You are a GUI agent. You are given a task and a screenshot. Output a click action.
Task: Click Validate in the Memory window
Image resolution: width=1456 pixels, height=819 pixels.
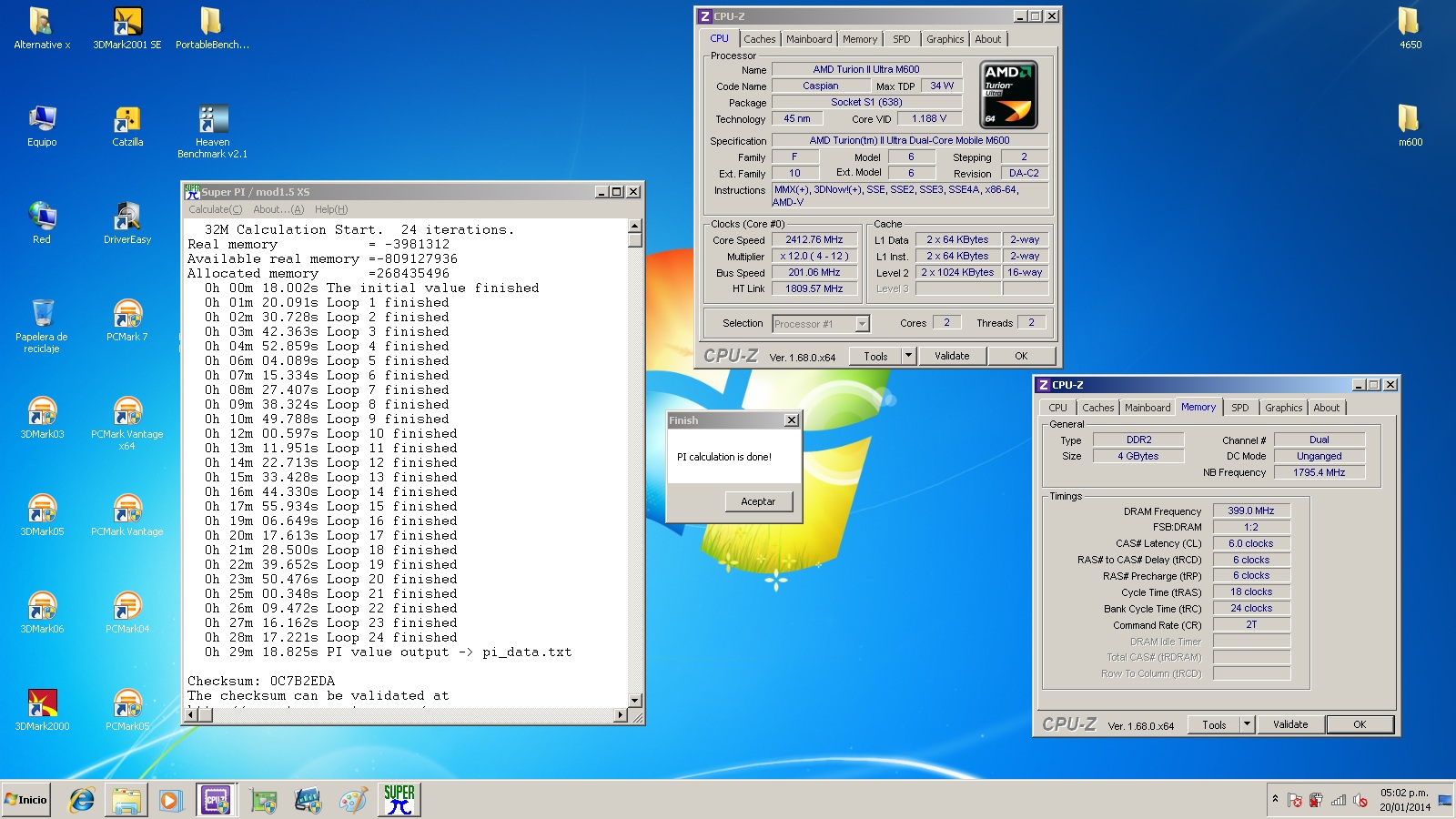[1290, 724]
